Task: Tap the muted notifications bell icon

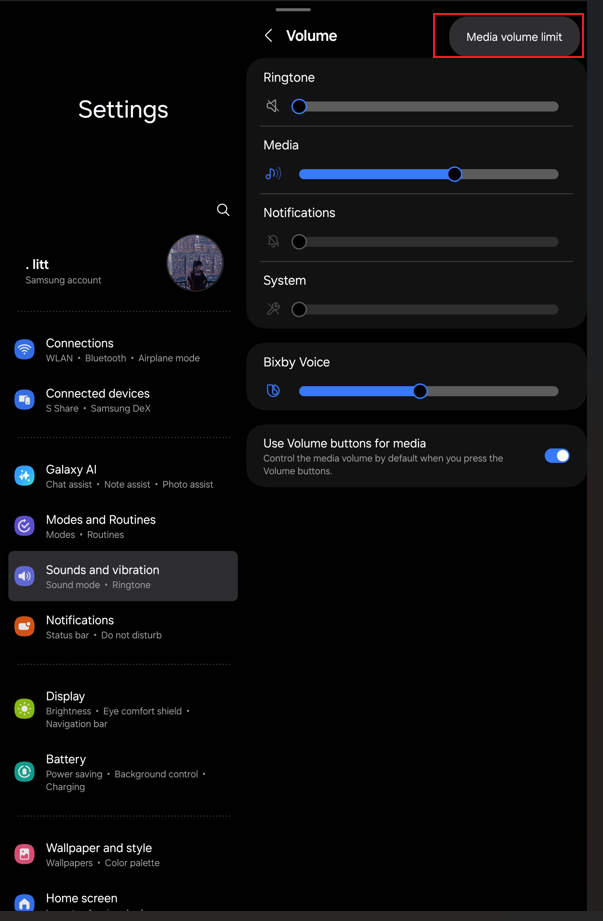Action: (273, 241)
